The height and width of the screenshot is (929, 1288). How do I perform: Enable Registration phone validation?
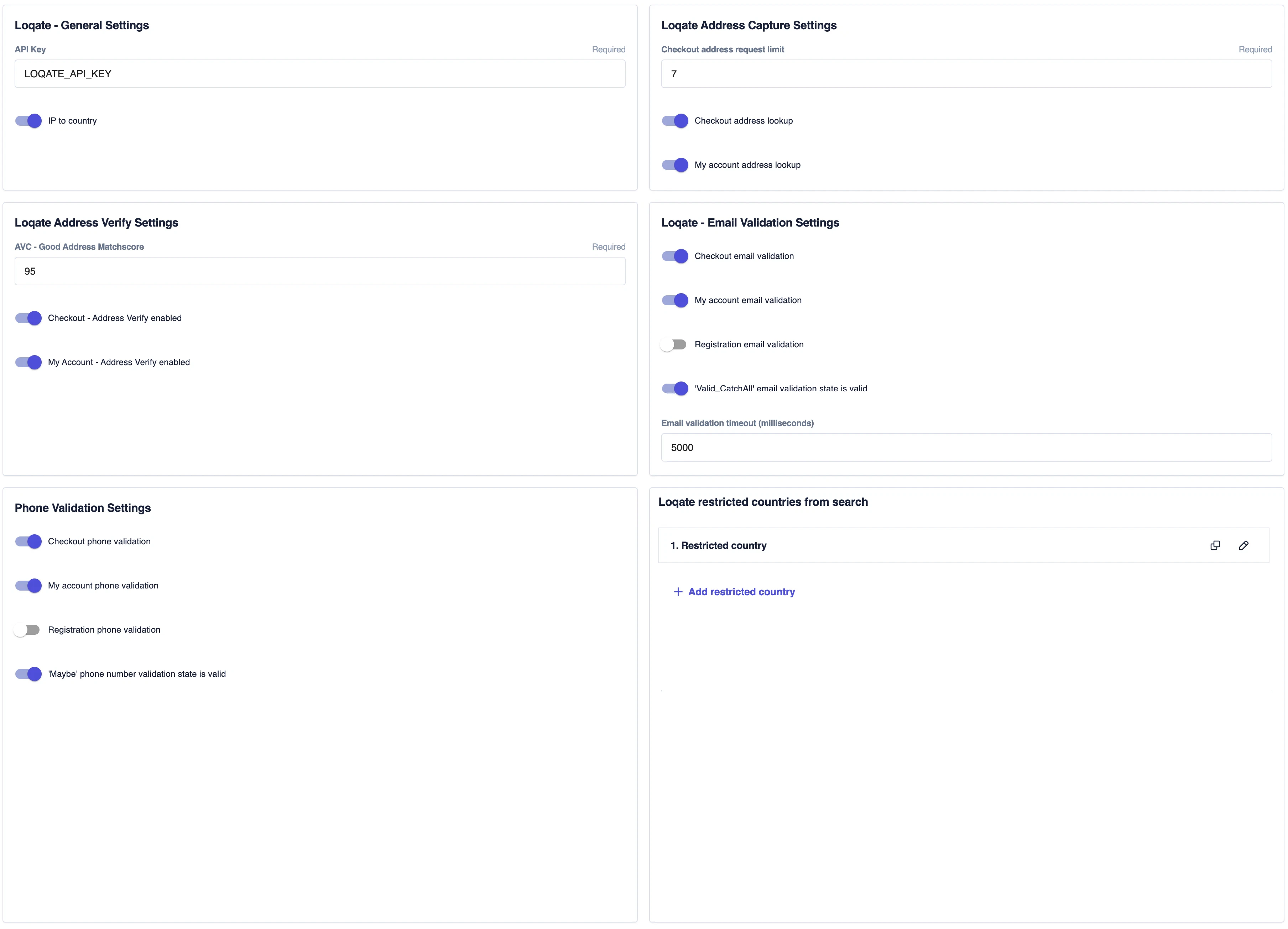coord(27,629)
